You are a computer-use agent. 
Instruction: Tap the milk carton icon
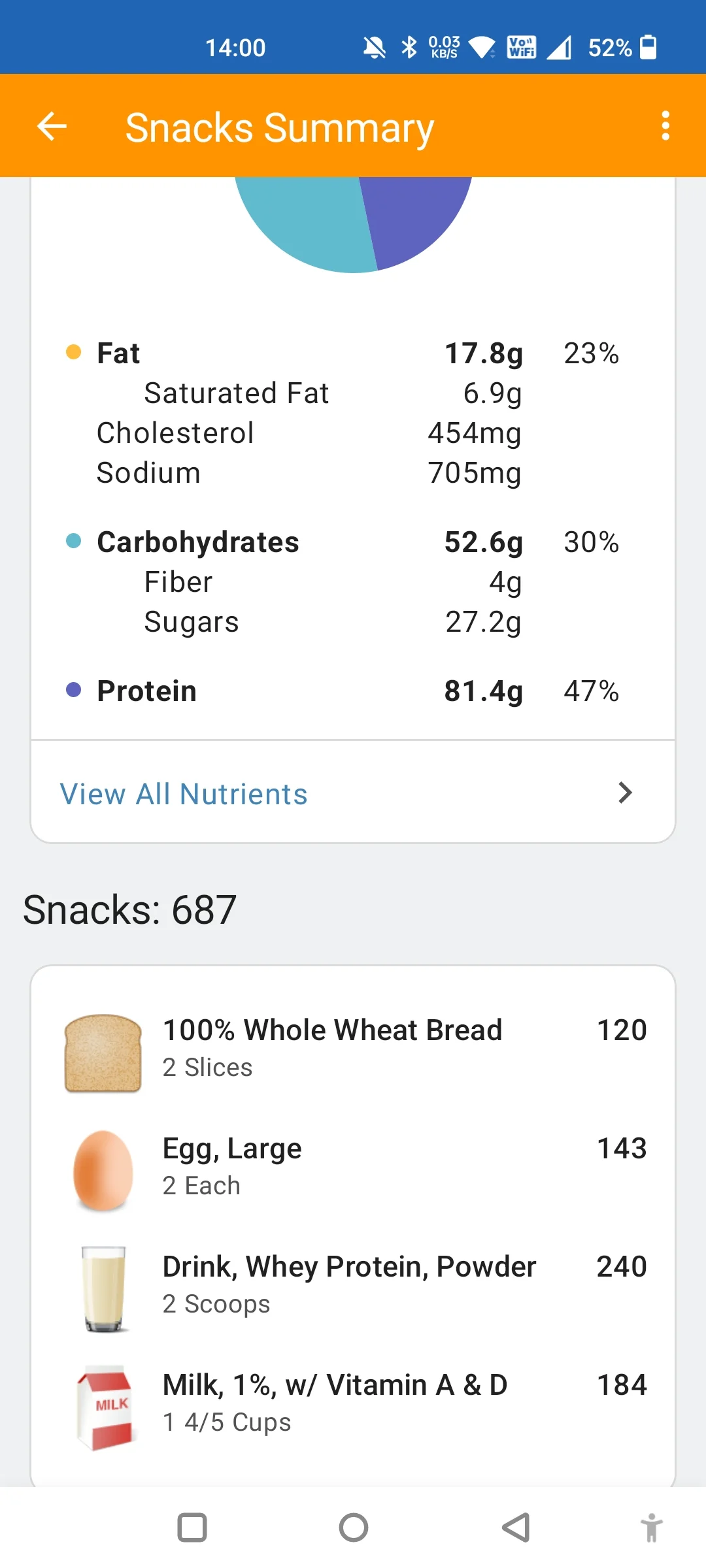coord(105,1407)
